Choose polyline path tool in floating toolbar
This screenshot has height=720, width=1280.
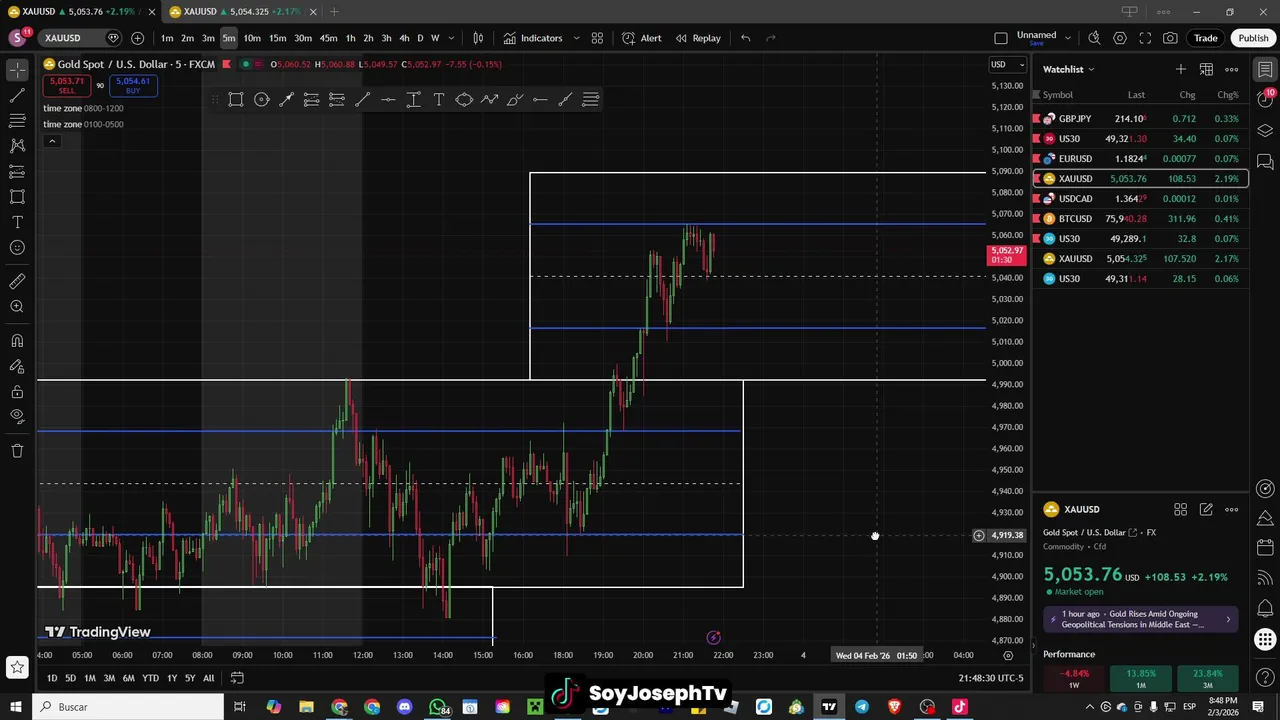click(x=489, y=99)
